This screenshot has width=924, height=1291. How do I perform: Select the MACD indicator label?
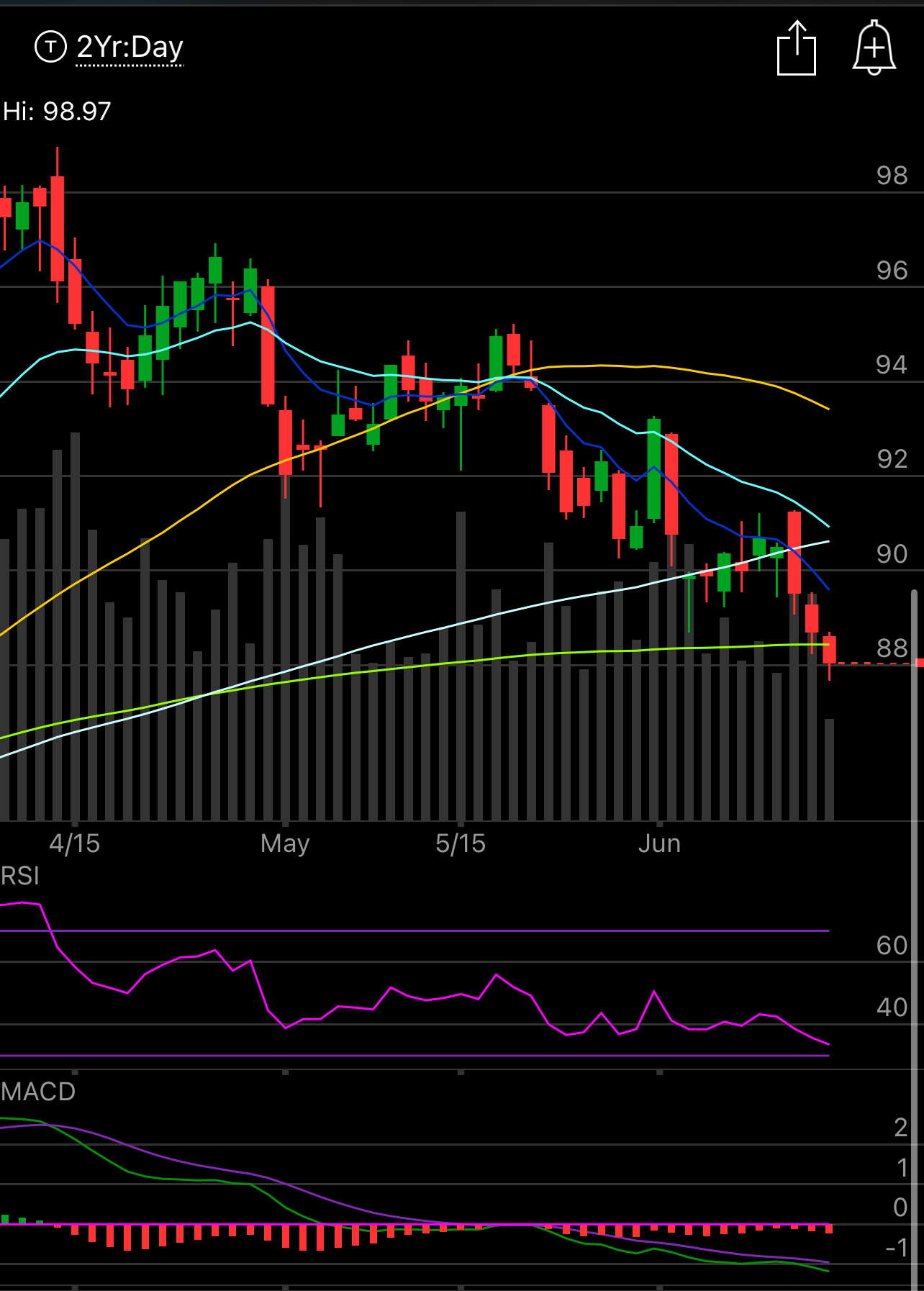pyautogui.click(x=38, y=1092)
